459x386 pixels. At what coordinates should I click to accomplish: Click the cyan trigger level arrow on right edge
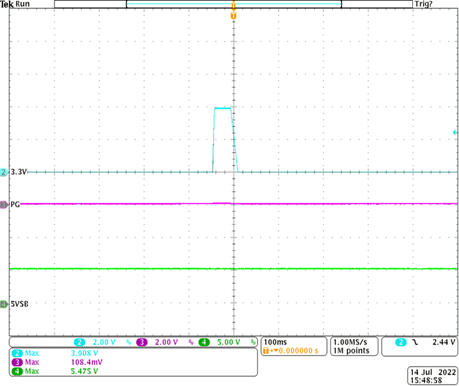pyautogui.click(x=455, y=132)
